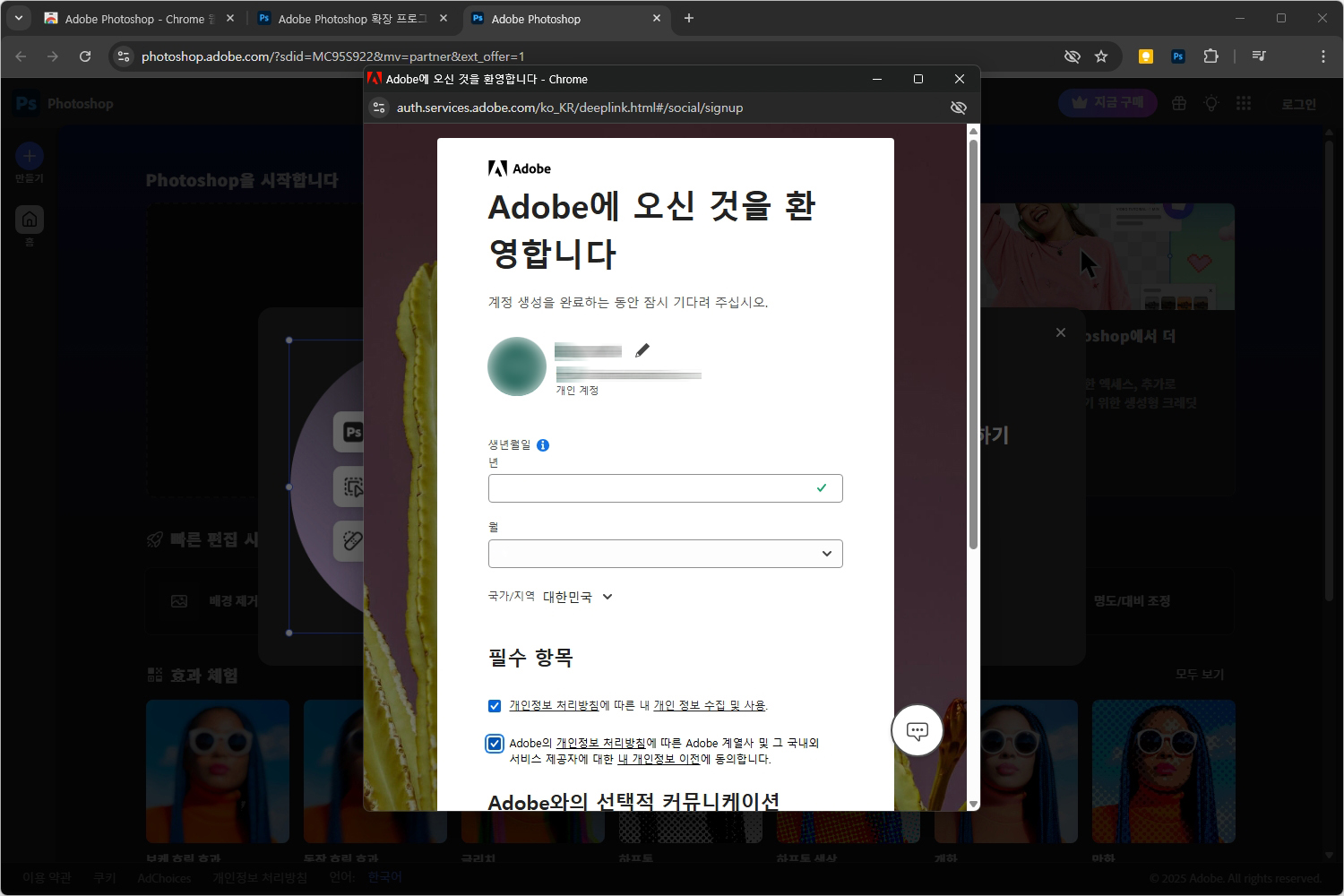The image size is (1344, 896).
Task: Open the Chrome extensions puzzle icon
Action: coord(1210,56)
